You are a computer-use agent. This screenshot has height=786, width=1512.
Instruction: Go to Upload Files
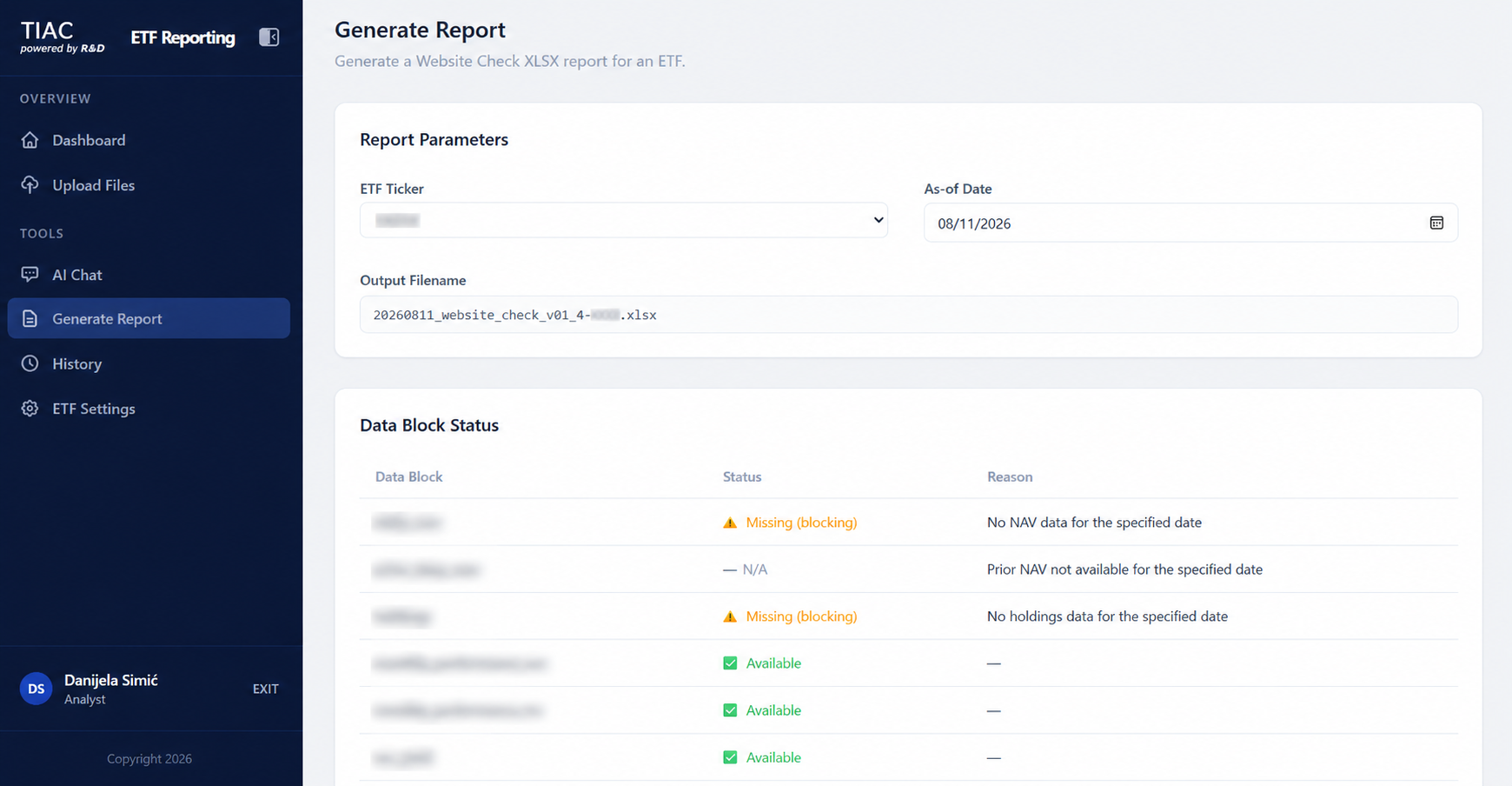click(x=149, y=185)
